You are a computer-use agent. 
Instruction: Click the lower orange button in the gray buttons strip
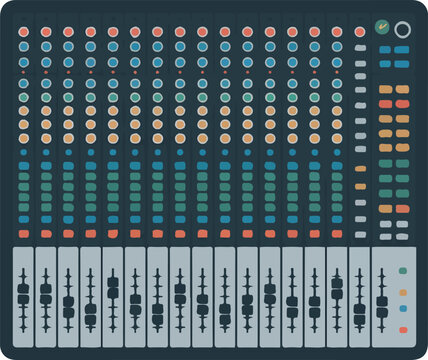[x=360, y=186]
